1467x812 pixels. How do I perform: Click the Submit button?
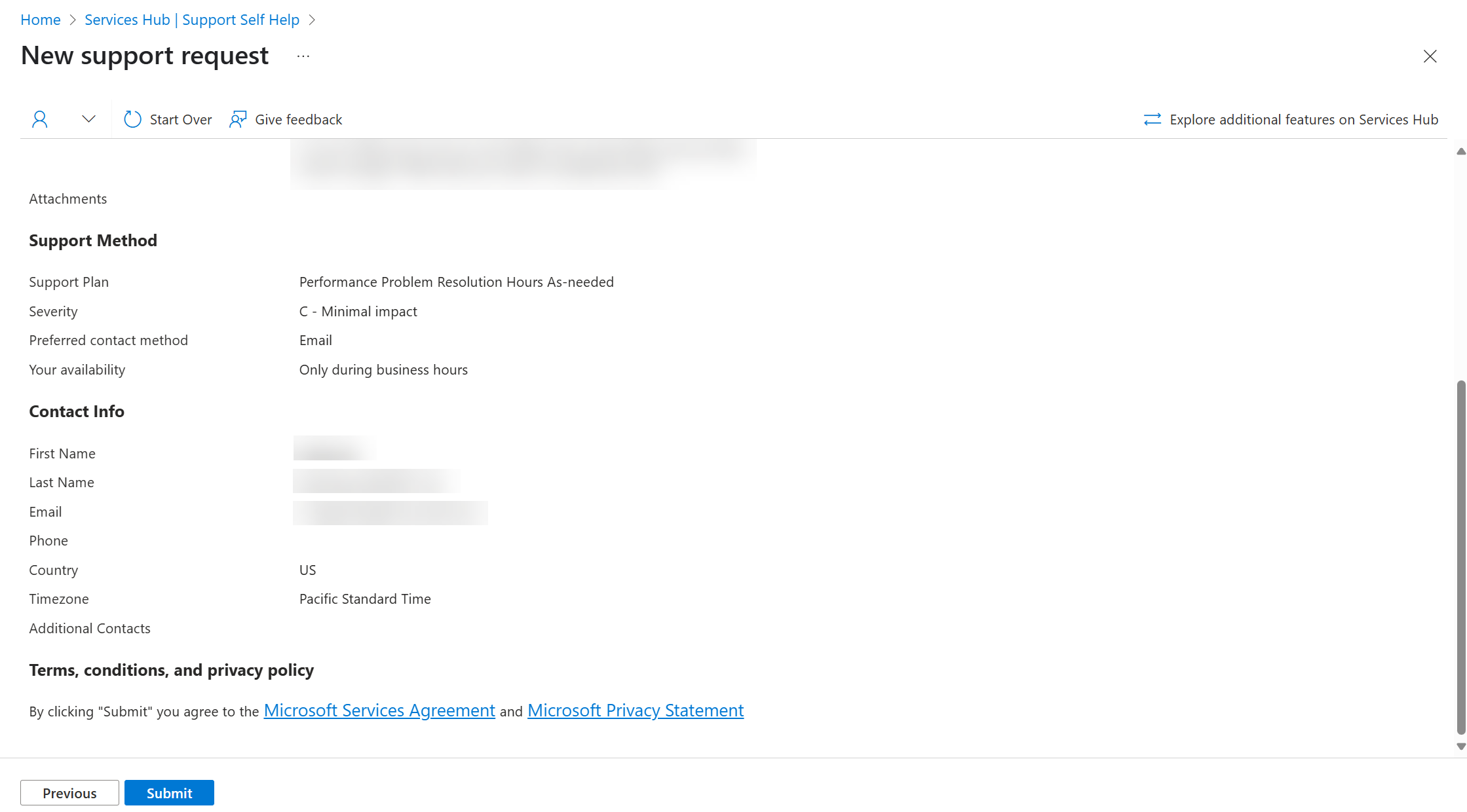[169, 792]
